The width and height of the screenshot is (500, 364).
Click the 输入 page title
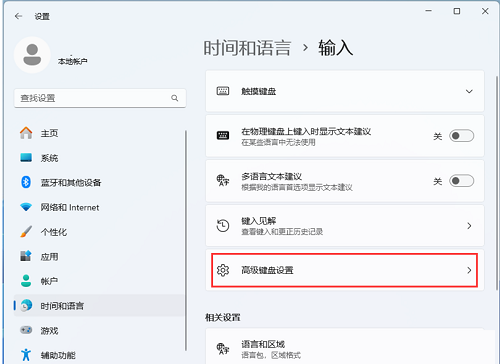[x=335, y=48]
